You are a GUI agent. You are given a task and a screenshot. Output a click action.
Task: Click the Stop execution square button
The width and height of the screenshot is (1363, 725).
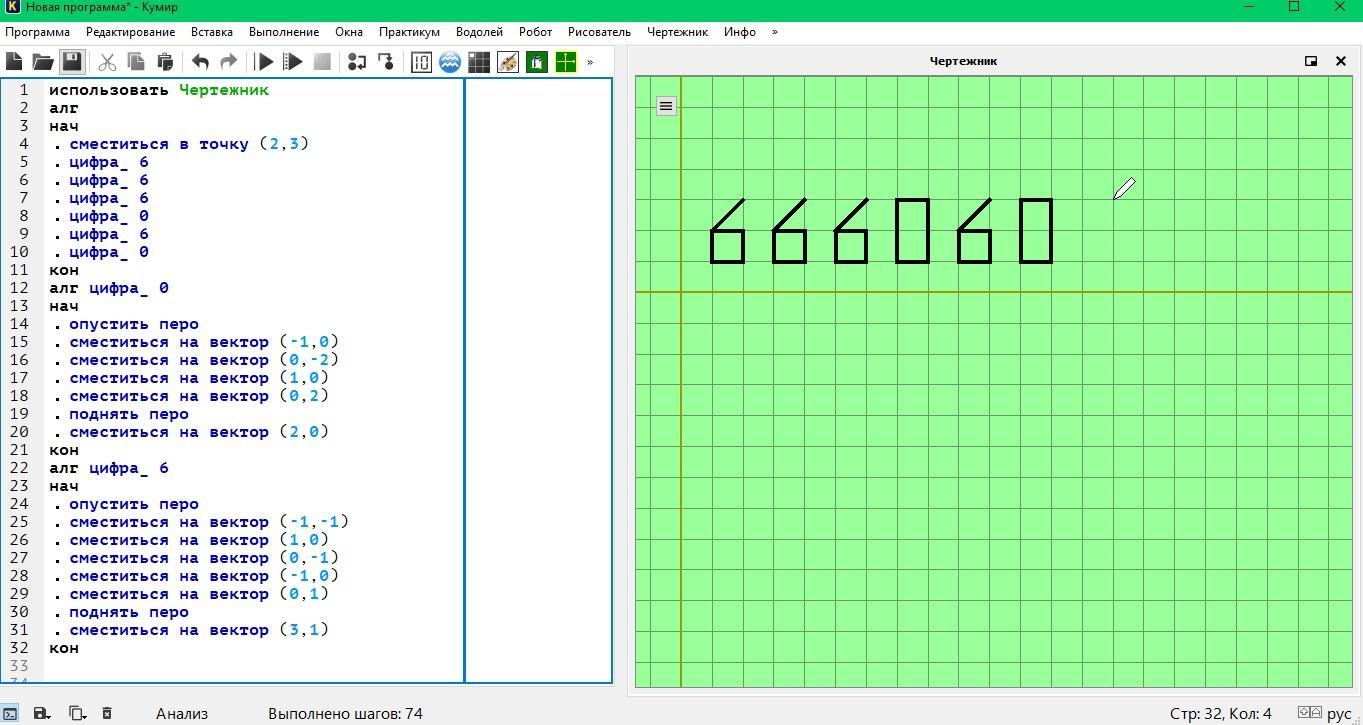point(322,62)
